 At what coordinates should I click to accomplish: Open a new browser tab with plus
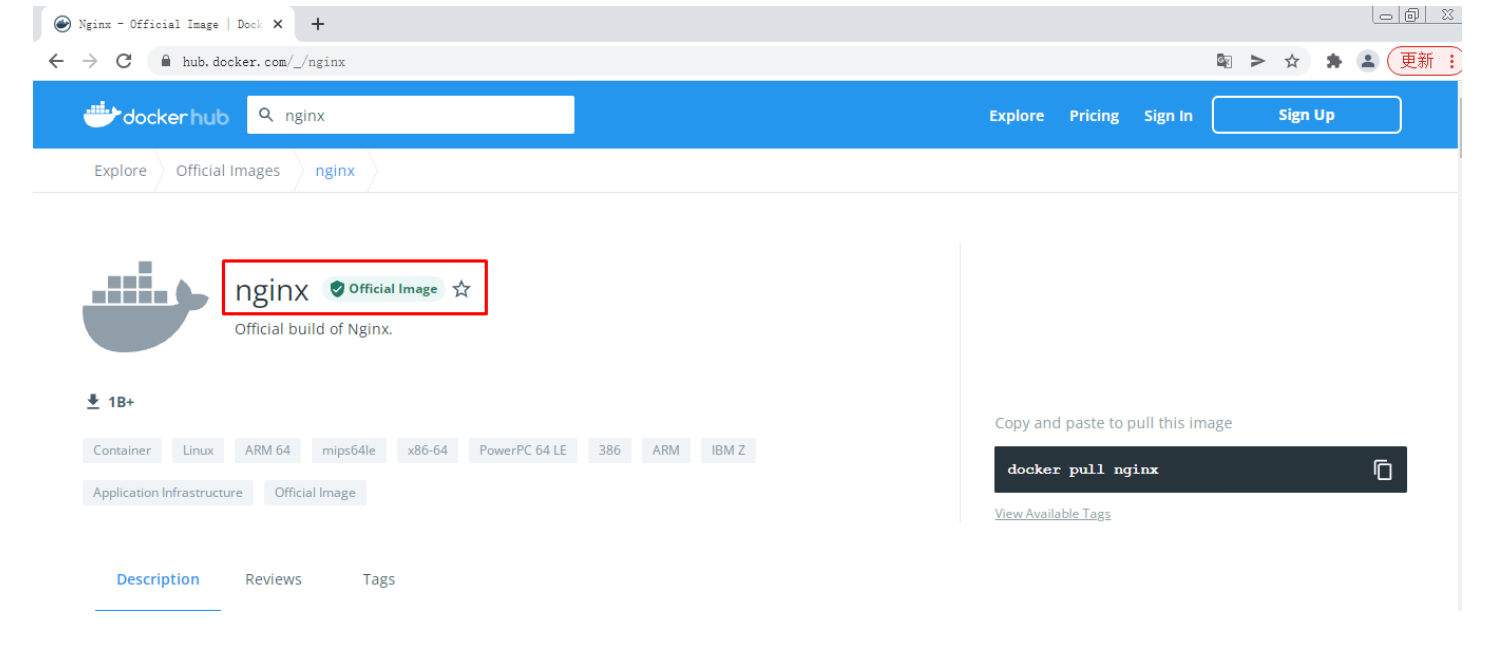click(318, 24)
